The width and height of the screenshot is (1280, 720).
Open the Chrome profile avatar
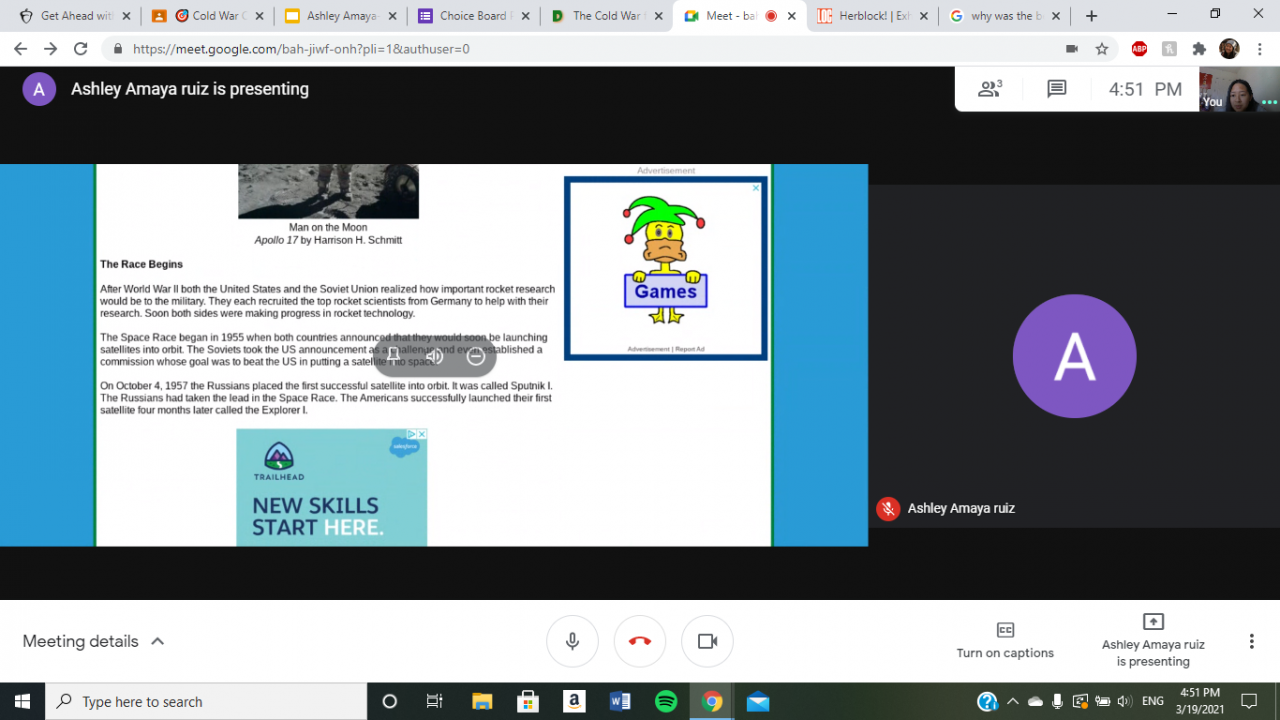click(x=1230, y=49)
